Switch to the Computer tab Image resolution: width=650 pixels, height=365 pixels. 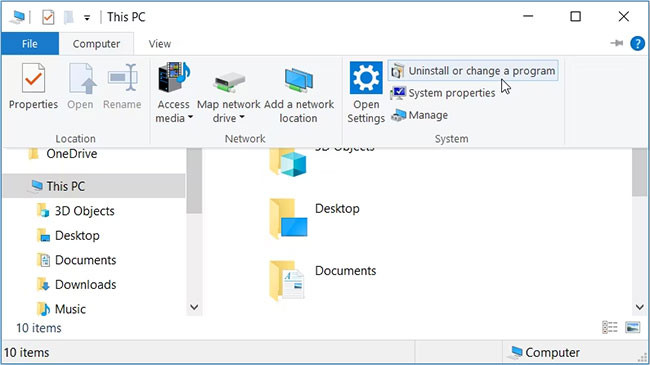pos(96,44)
